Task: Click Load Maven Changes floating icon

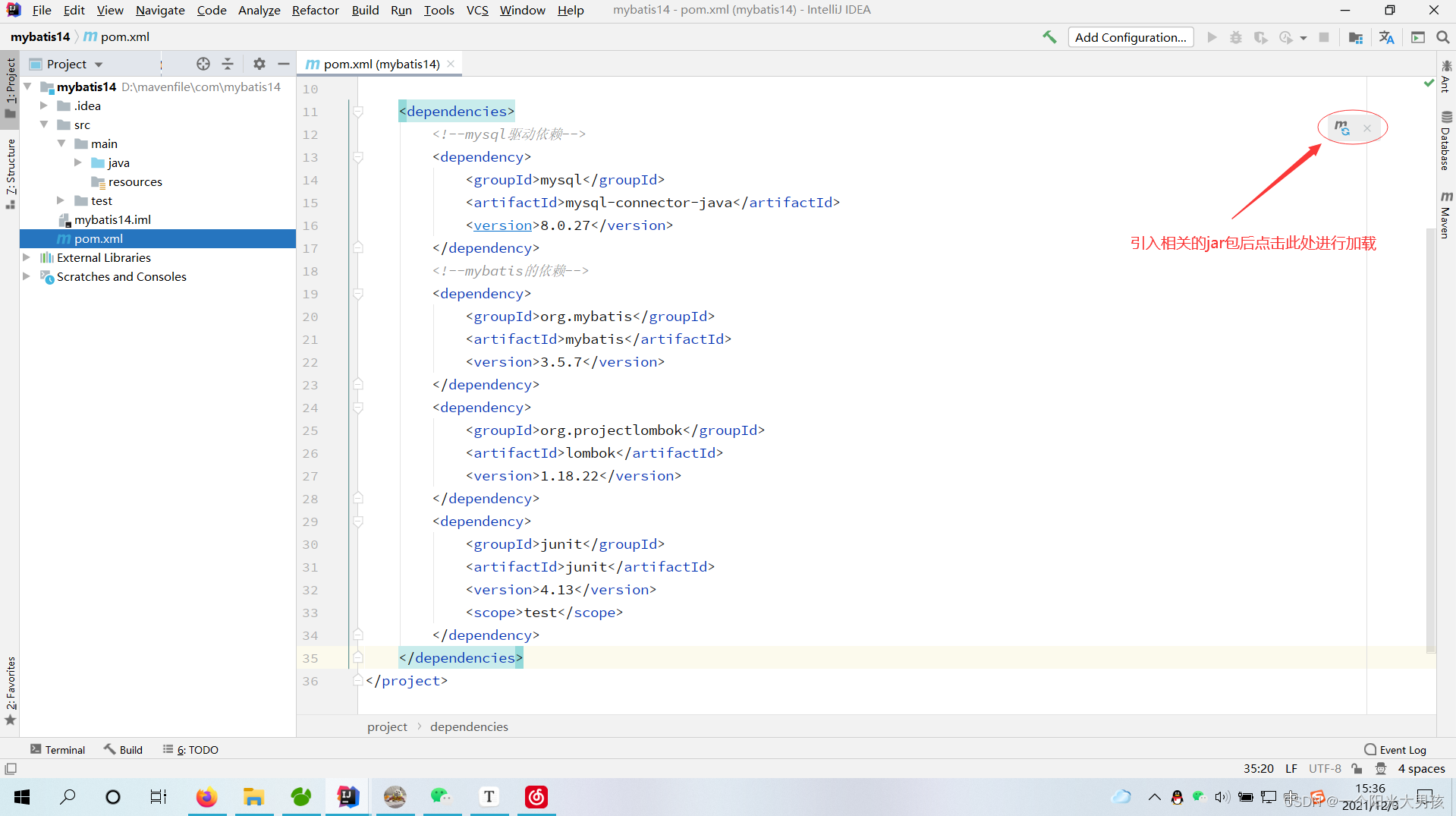Action: tap(1342, 128)
